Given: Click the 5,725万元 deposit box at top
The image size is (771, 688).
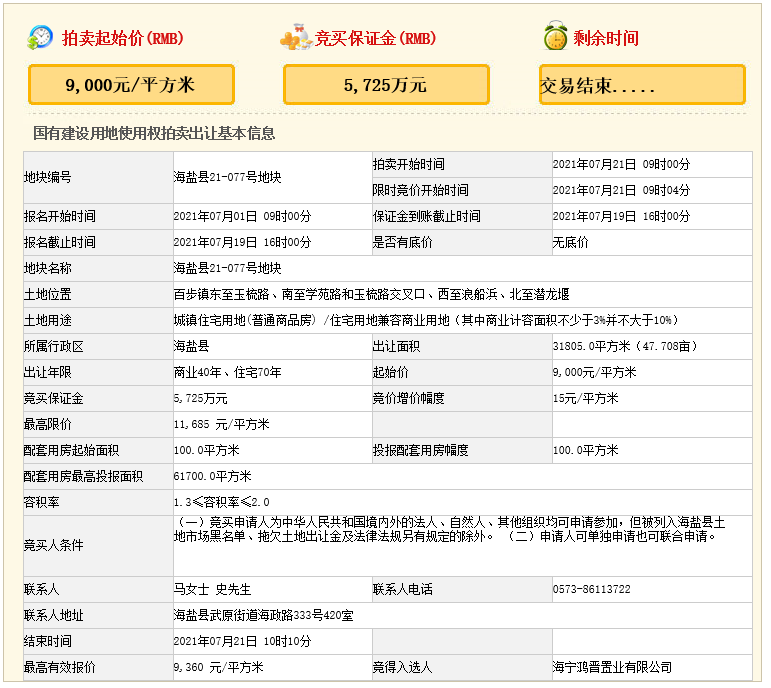Looking at the screenshot, I should (x=386, y=85).
